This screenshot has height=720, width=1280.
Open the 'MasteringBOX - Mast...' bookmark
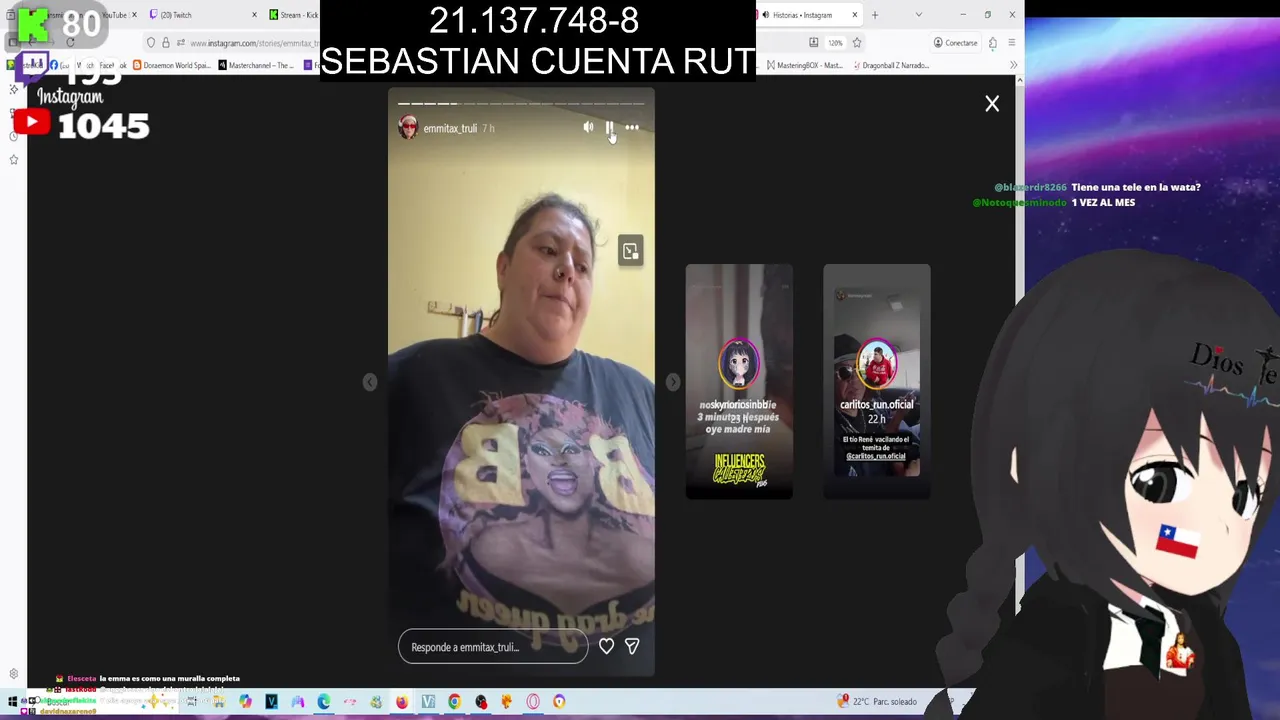[804, 66]
